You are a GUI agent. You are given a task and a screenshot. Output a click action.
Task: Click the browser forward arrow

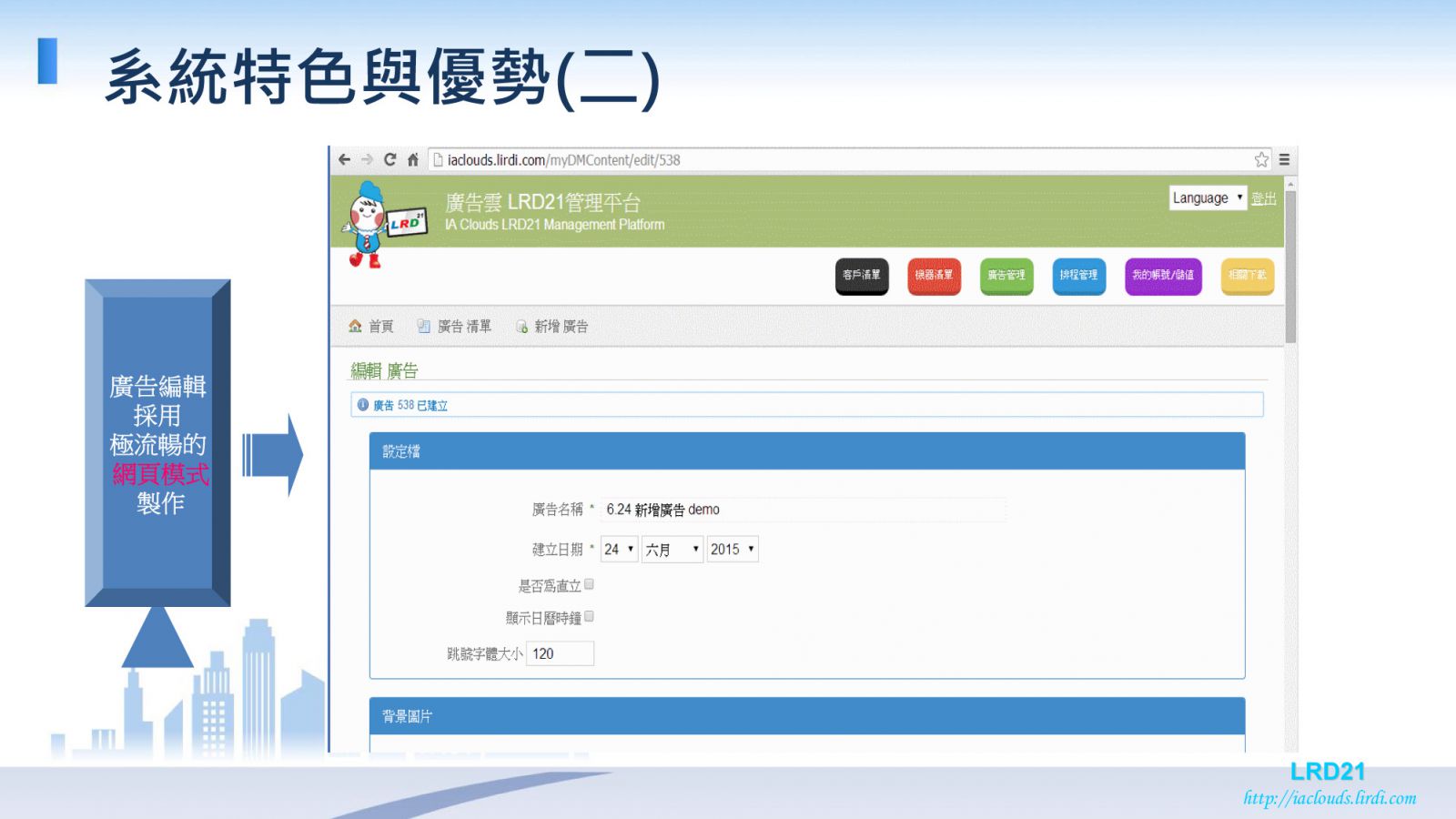point(367,159)
